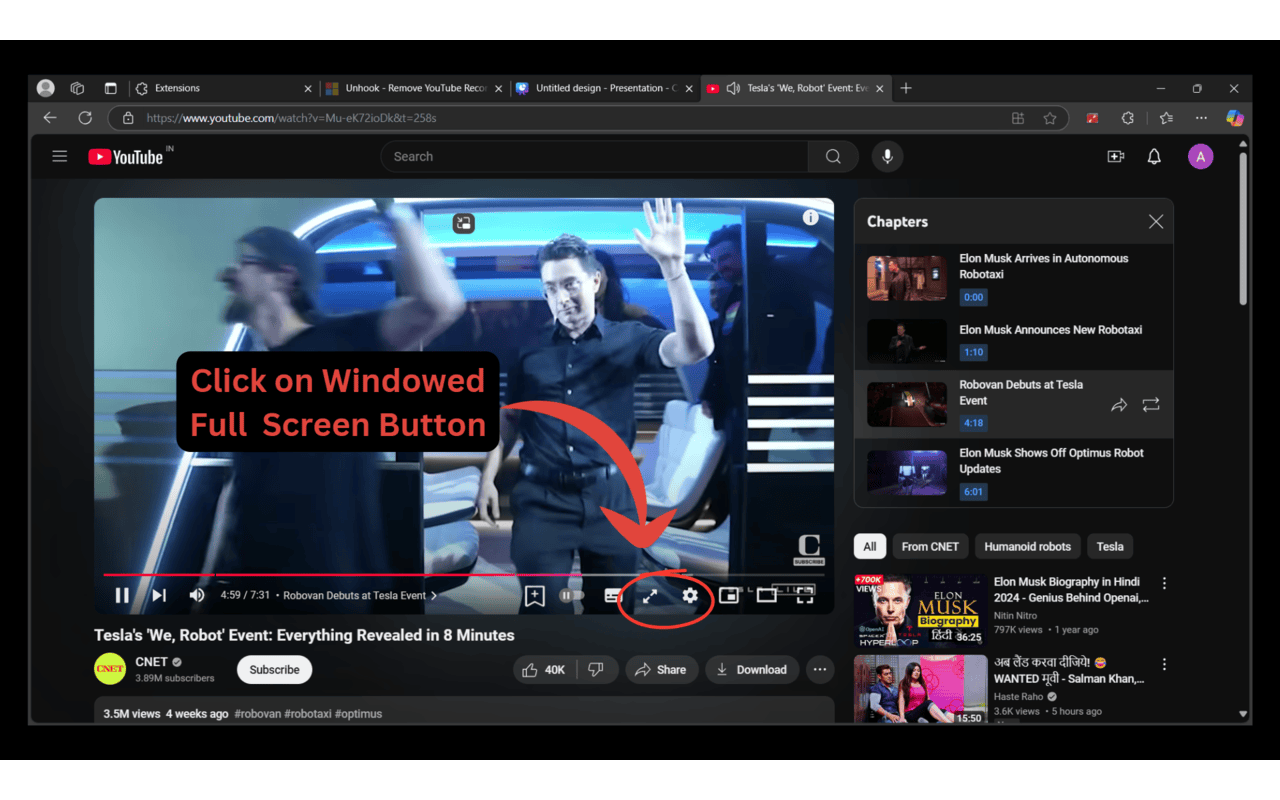The width and height of the screenshot is (1280, 800).
Task: Open chapter list from Robovan Debuts label
Action: [x=359, y=595]
